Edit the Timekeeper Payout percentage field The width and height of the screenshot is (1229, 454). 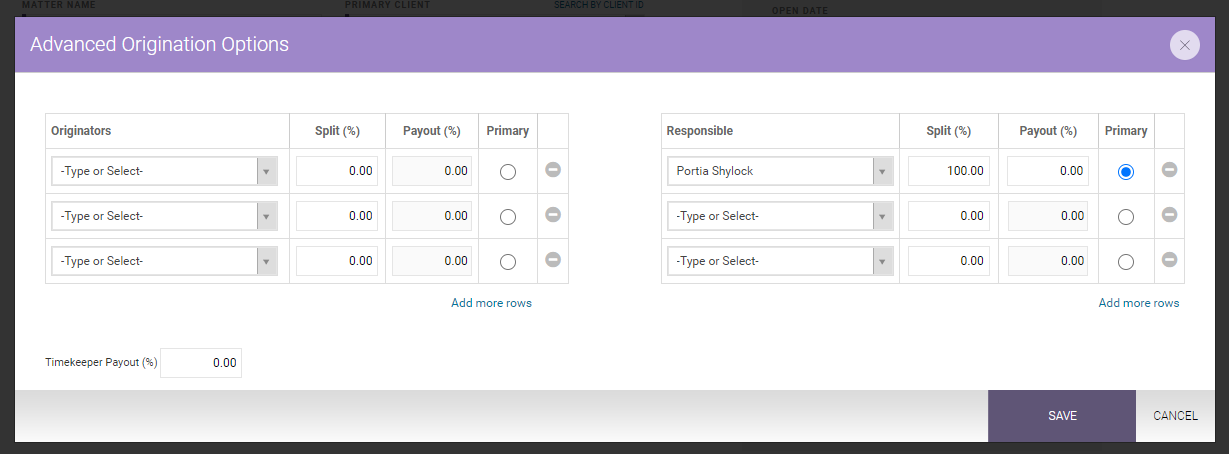[201, 363]
